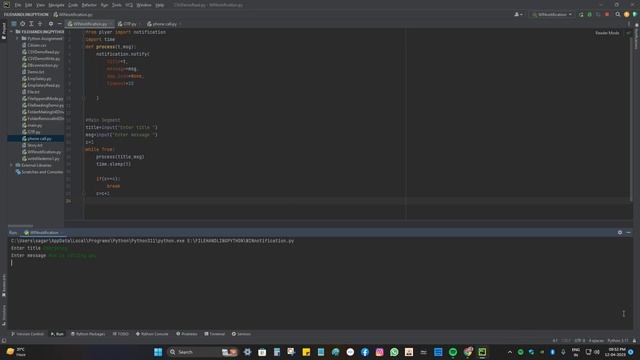Expand all nodes in Project panel

tap(31, 24)
